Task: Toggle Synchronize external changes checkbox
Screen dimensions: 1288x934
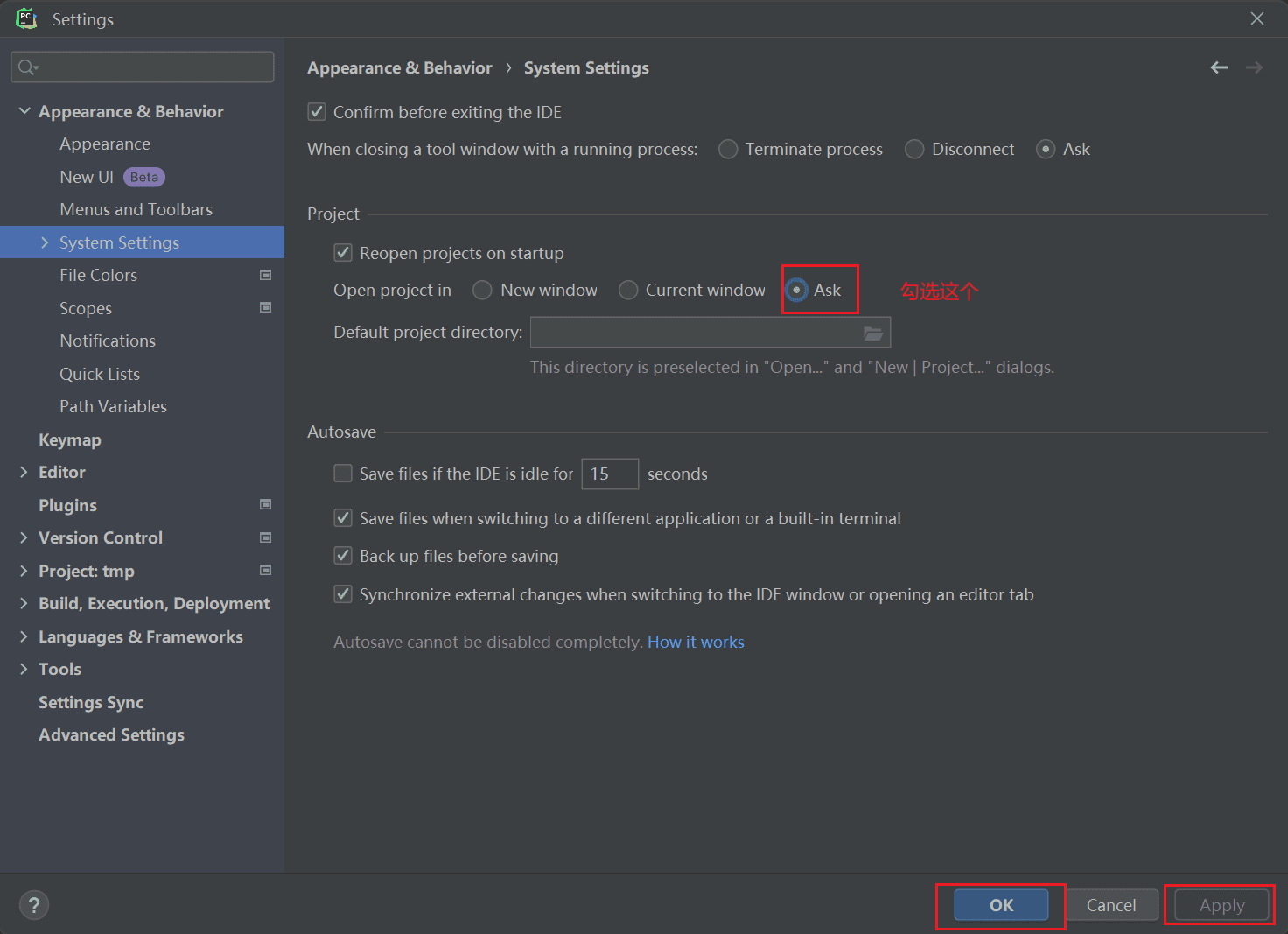Action: 343,594
